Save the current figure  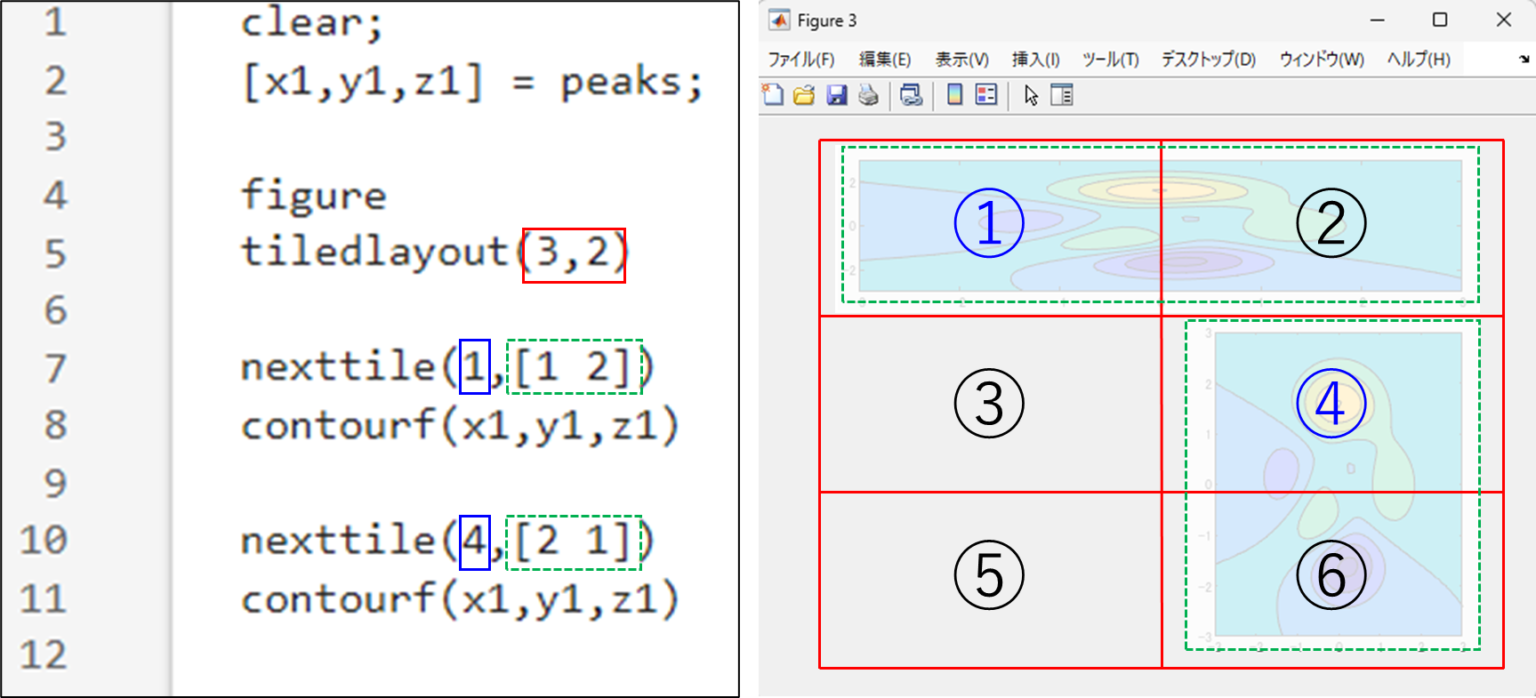coord(837,95)
